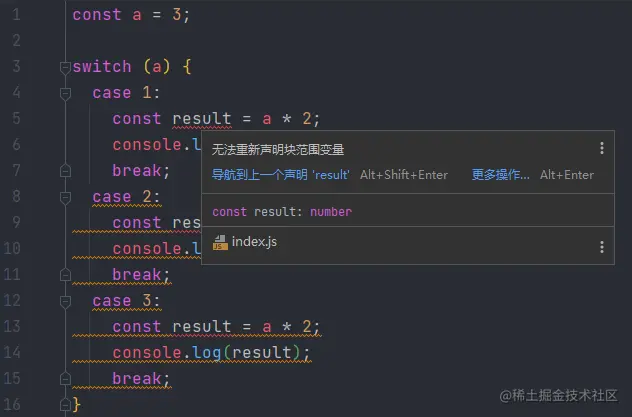Open the index.js row three-dot menu
Screen dimensions: 632x417
tap(601, 247)
